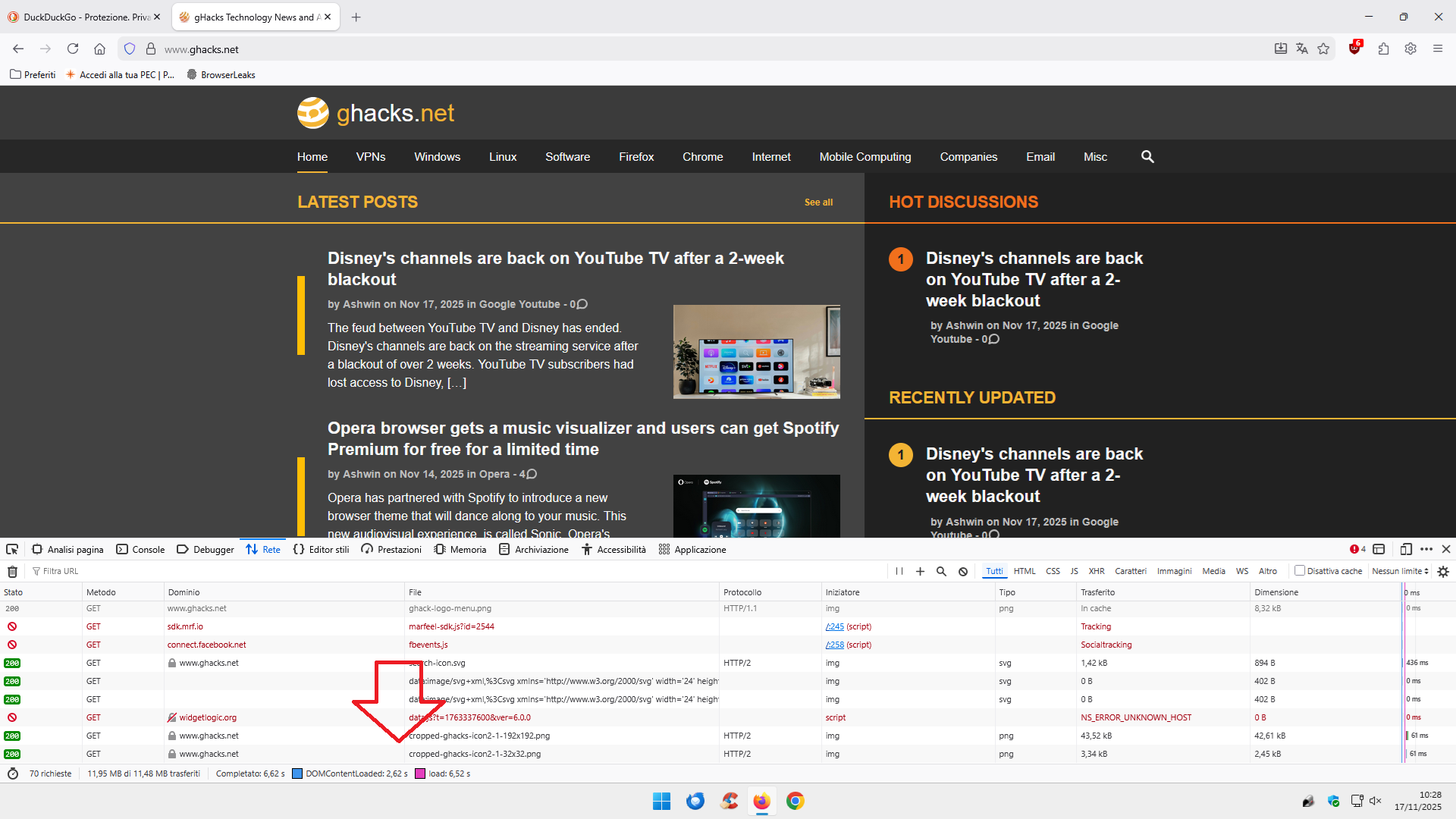Focus the Filtra URL filter field
Screen dimensions: 1456x819
click(x=455, y=571)
